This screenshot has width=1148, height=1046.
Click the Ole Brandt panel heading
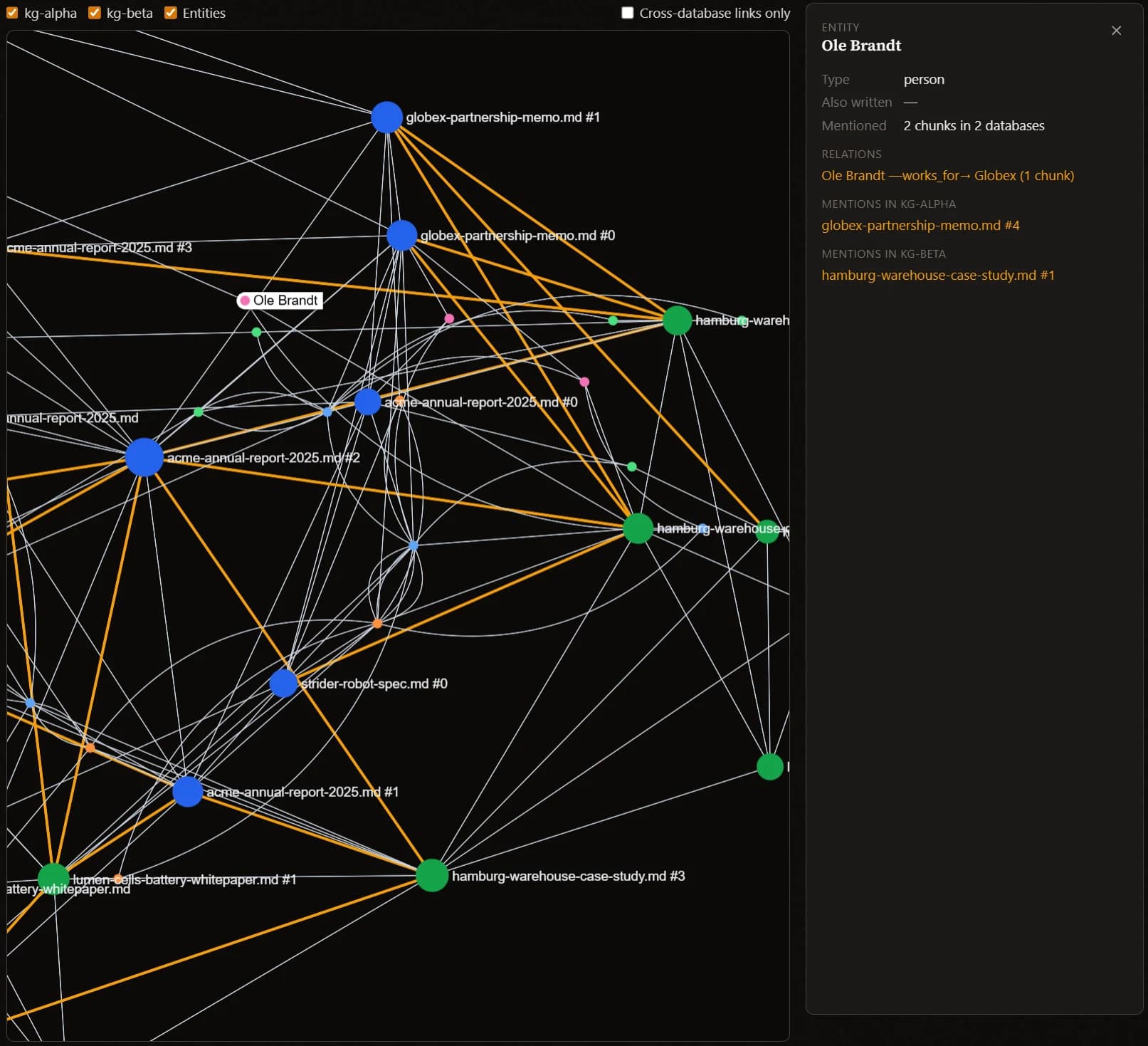861,46
